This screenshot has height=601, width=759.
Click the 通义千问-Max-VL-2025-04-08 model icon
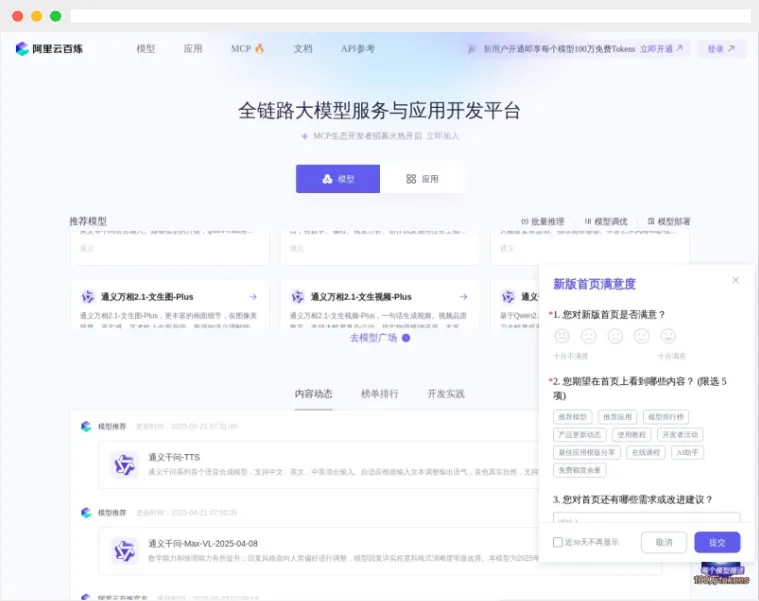point(124,551)
